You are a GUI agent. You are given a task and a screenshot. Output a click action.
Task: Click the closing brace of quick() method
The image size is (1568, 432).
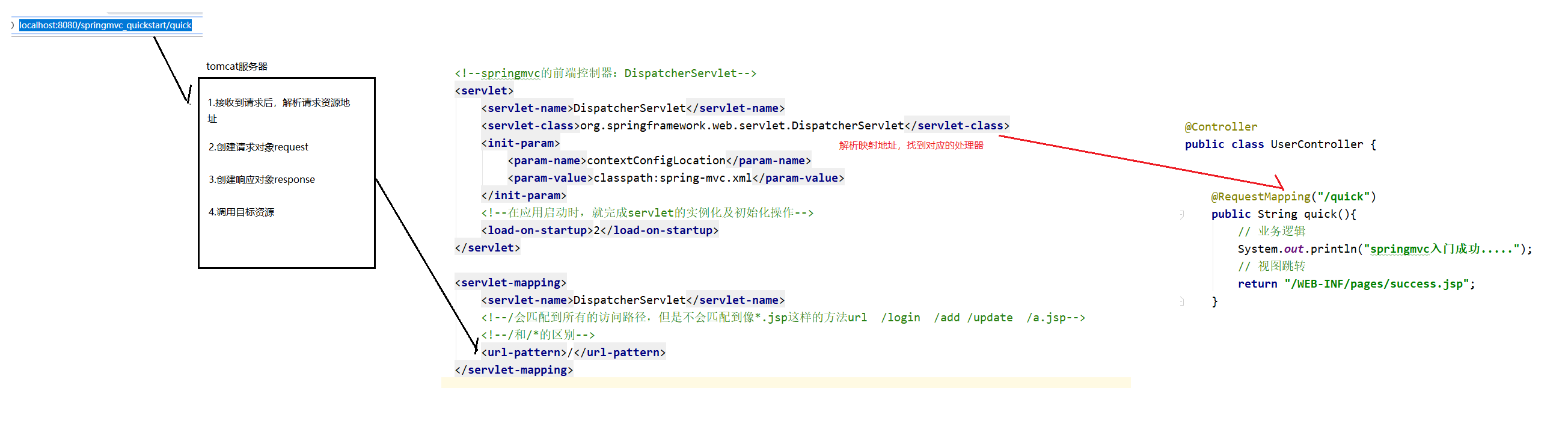[x=1214, y=301]
